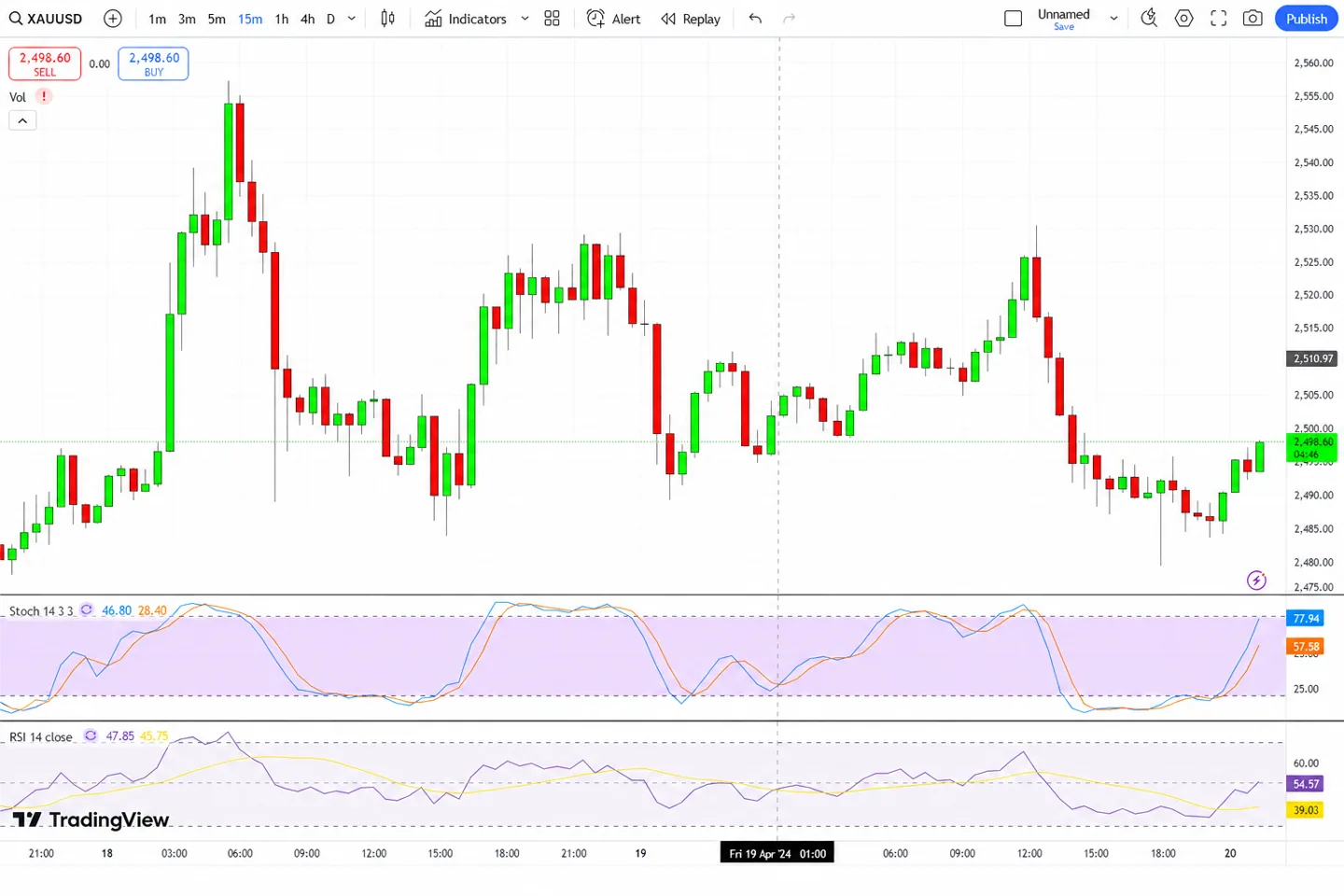Create an Alert

coord(613,19)
